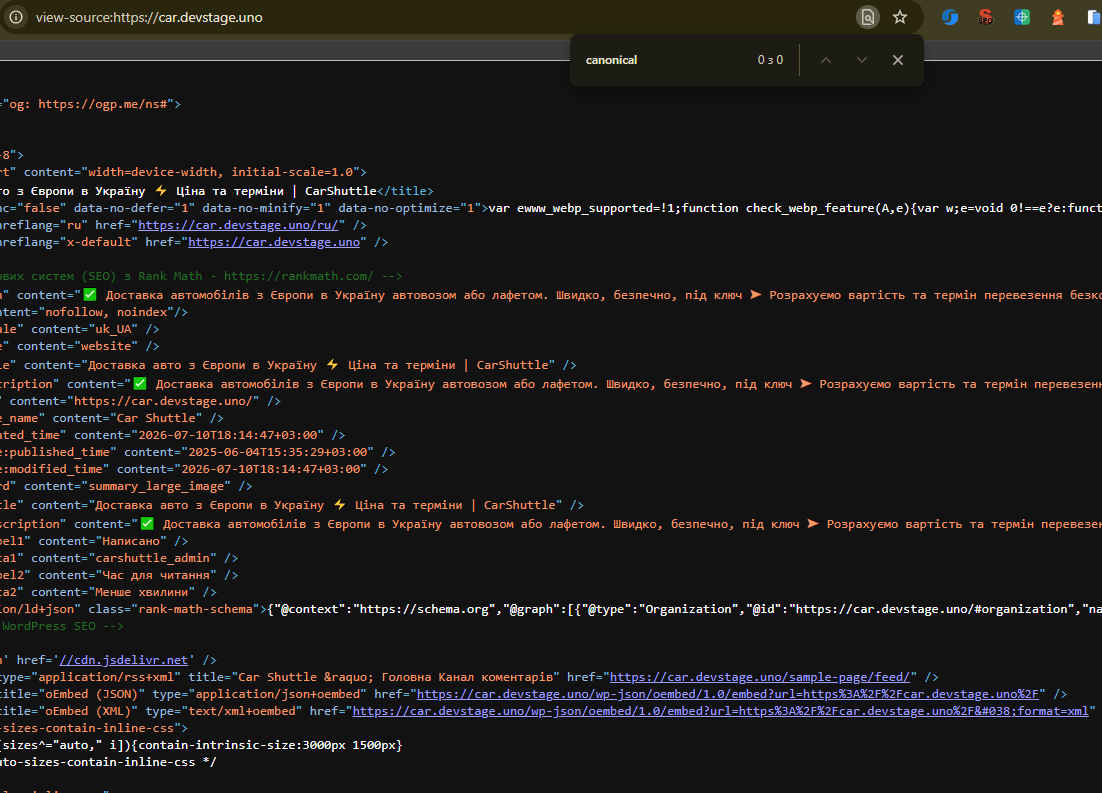The width and height of the screenshot is (1102, 793).
Task: Open the x-default car.devstage.uno link
Action: [x=274, y=242]
